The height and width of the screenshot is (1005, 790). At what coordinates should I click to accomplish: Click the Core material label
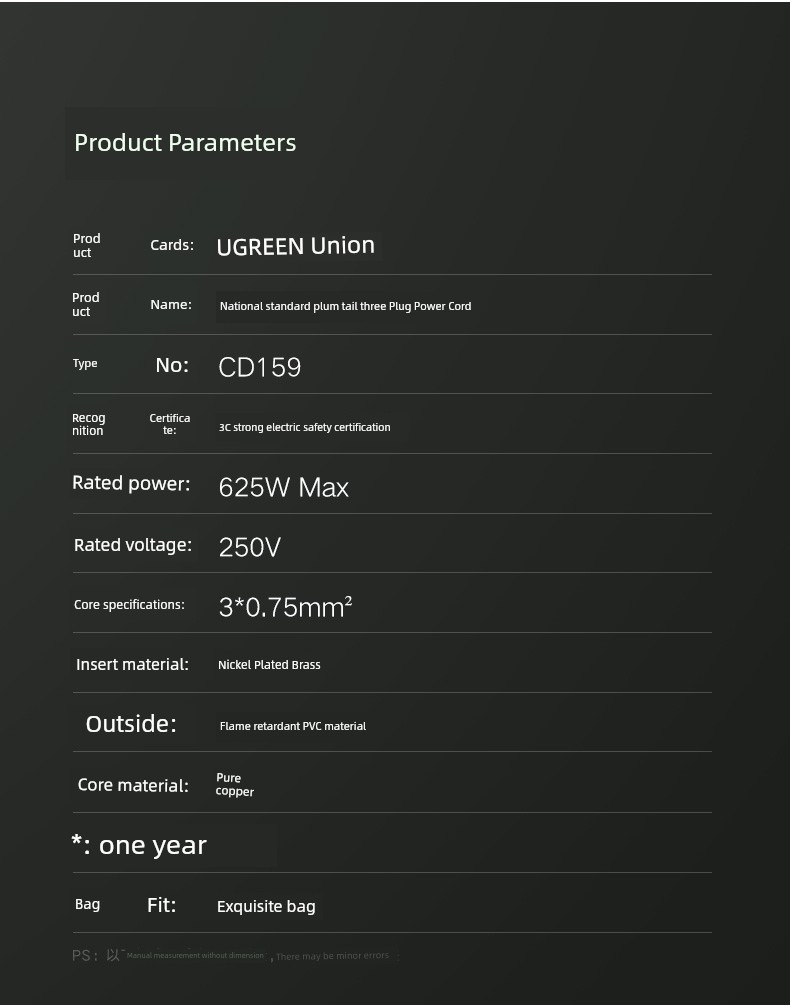pos(133,785)
